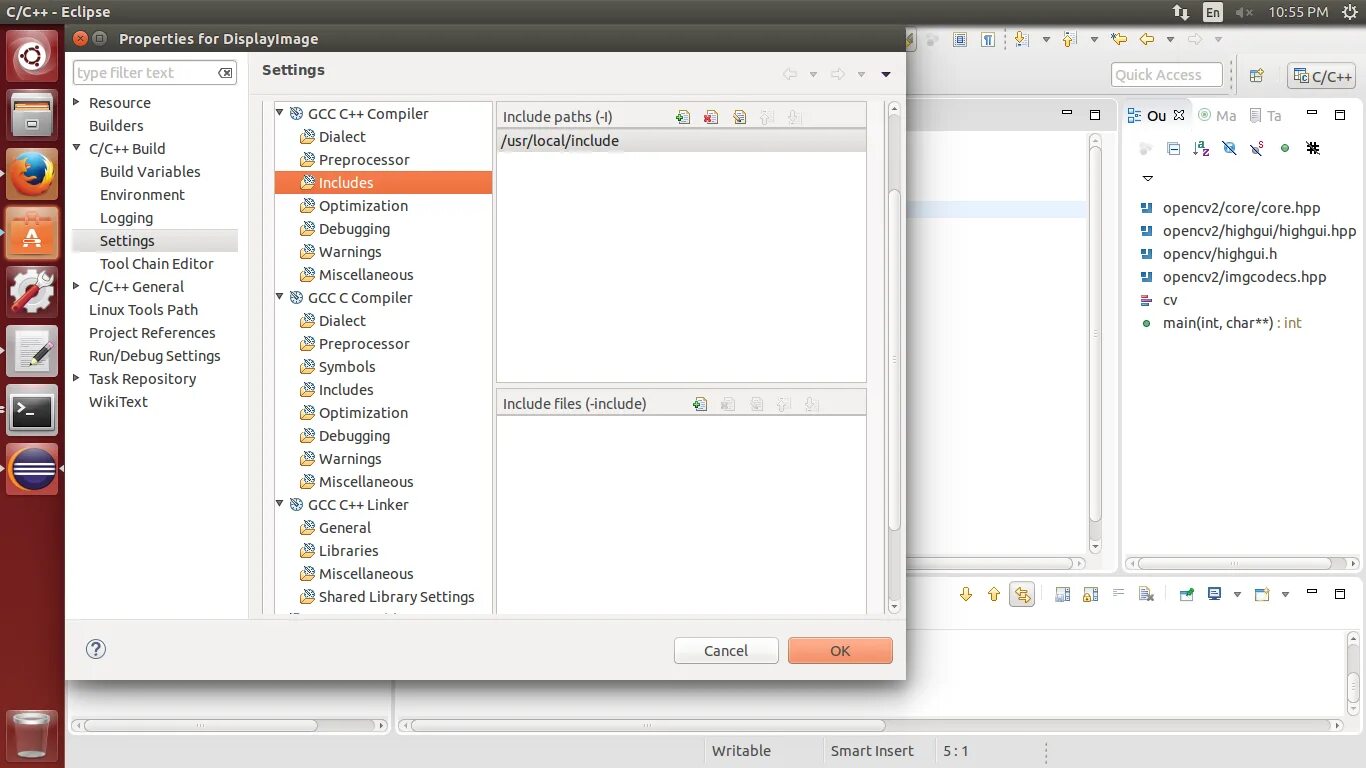
Task: Launch Firefox from Ubuntu dock
Action: 32,175
